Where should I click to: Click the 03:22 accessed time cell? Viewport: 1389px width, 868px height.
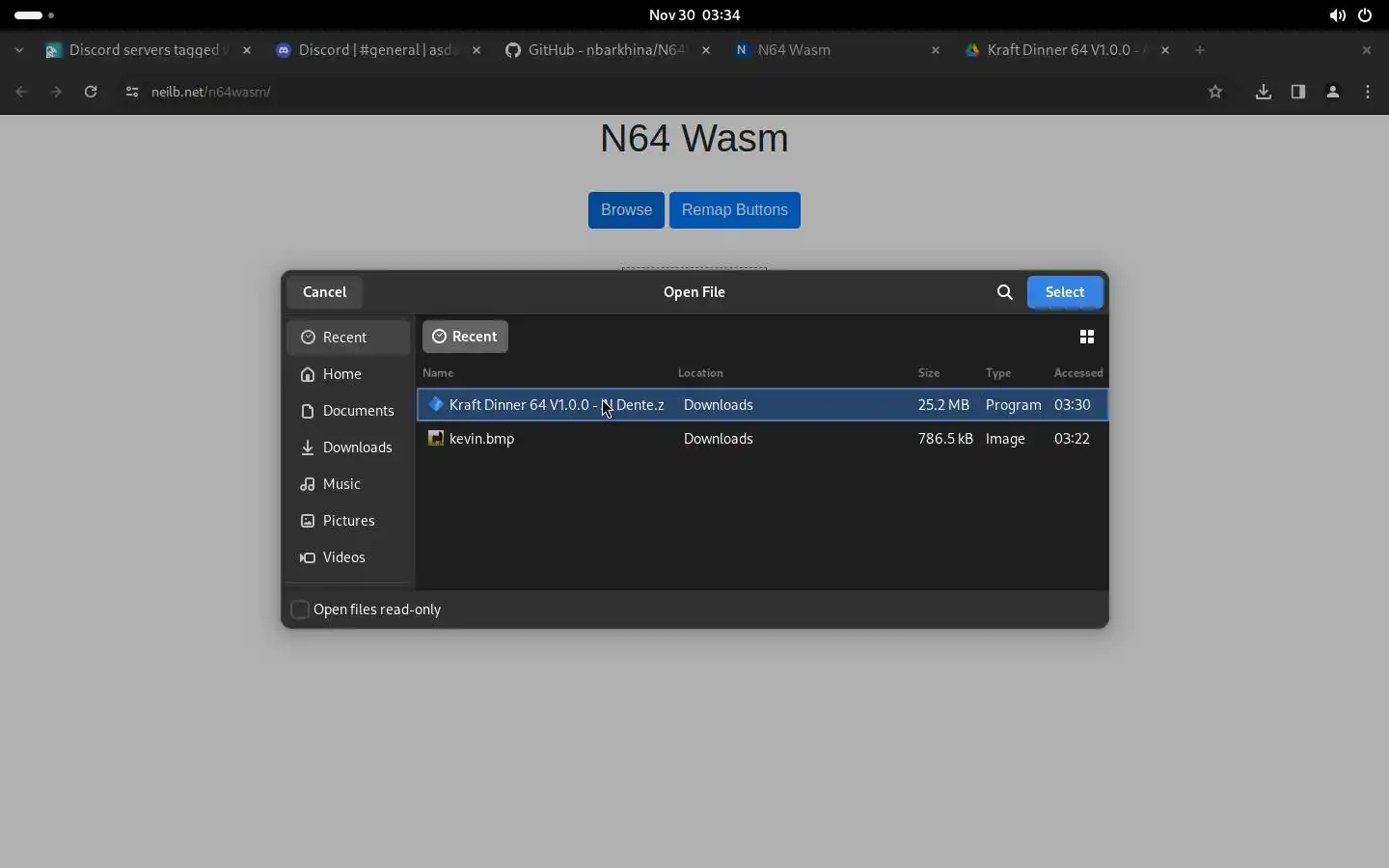point(1073,439)
